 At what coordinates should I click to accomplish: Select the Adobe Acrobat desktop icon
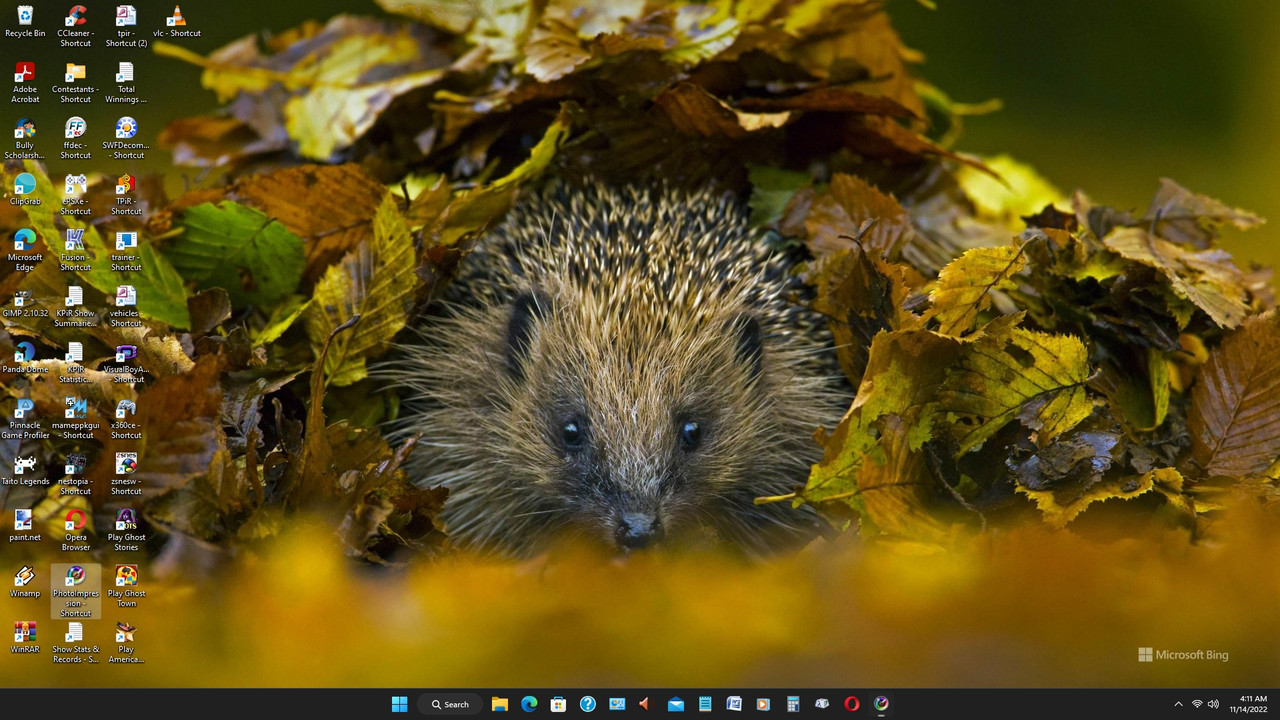[25, 83]
